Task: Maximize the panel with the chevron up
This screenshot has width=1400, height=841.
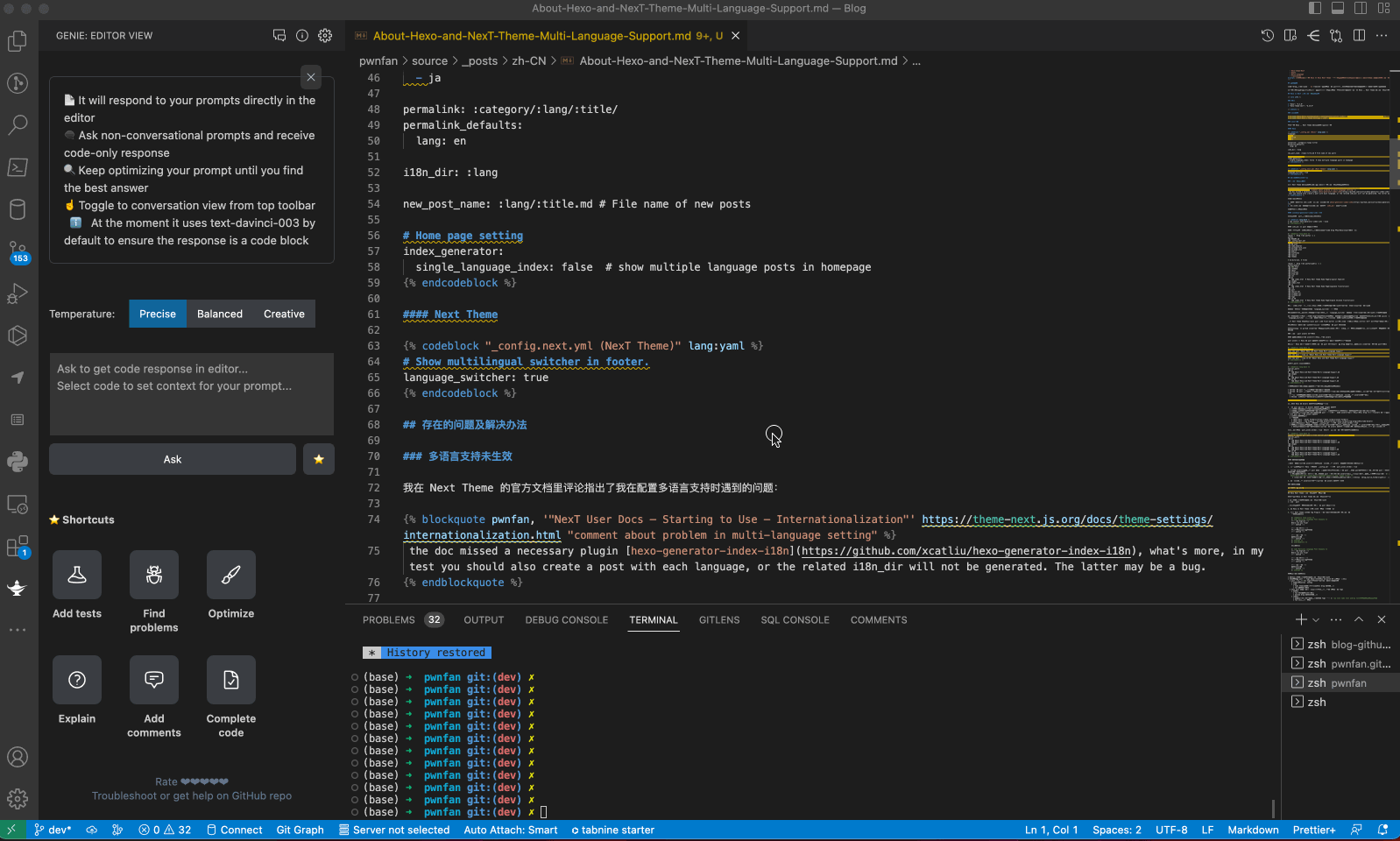Action: tap(1359, 619)
